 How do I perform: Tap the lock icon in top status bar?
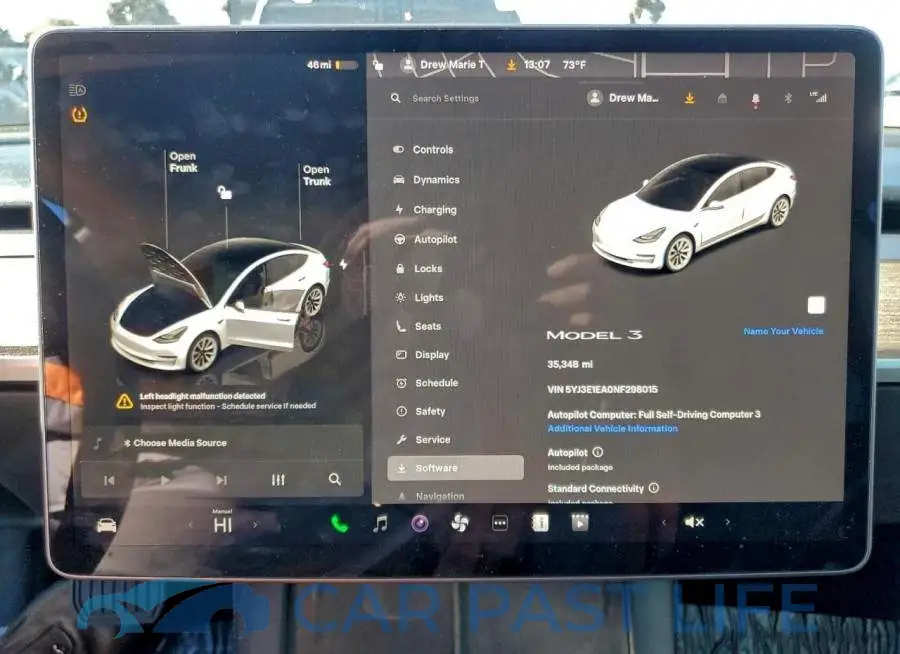[x=378, y=65]
